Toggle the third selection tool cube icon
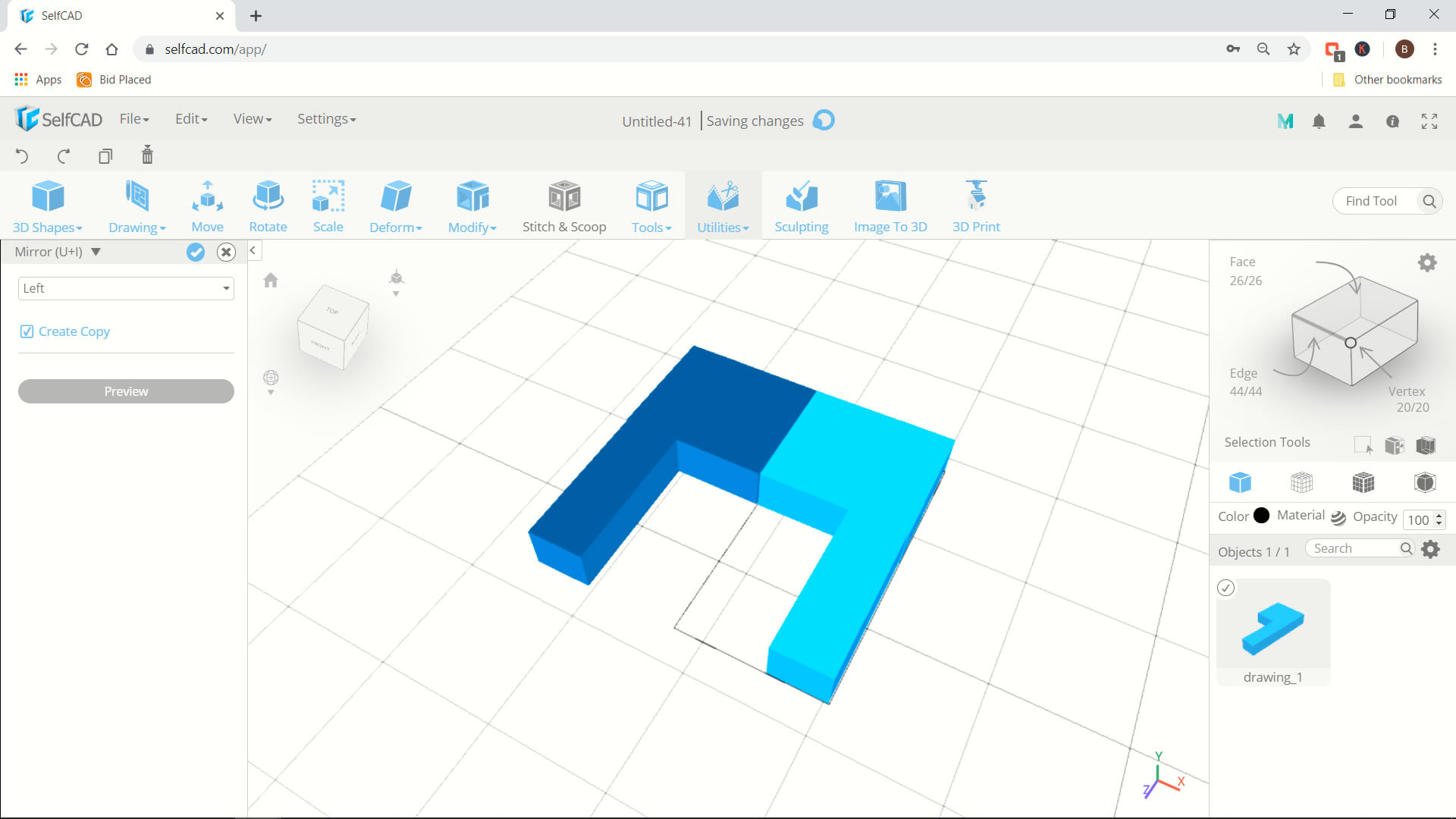The height and width of the screenshot is (819, 1456). click(x=1426, y=445)
